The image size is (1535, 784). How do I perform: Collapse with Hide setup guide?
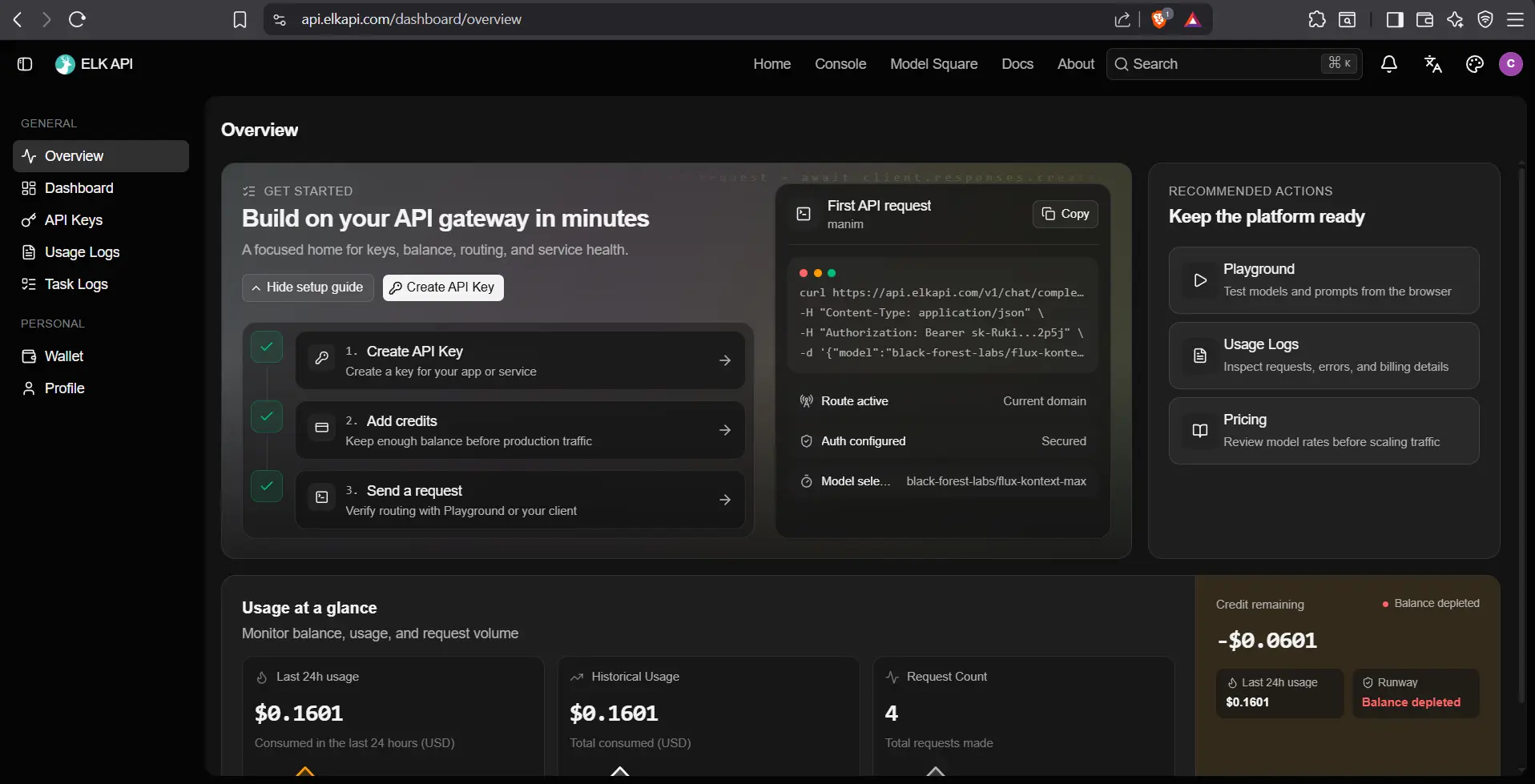(308, 287)
